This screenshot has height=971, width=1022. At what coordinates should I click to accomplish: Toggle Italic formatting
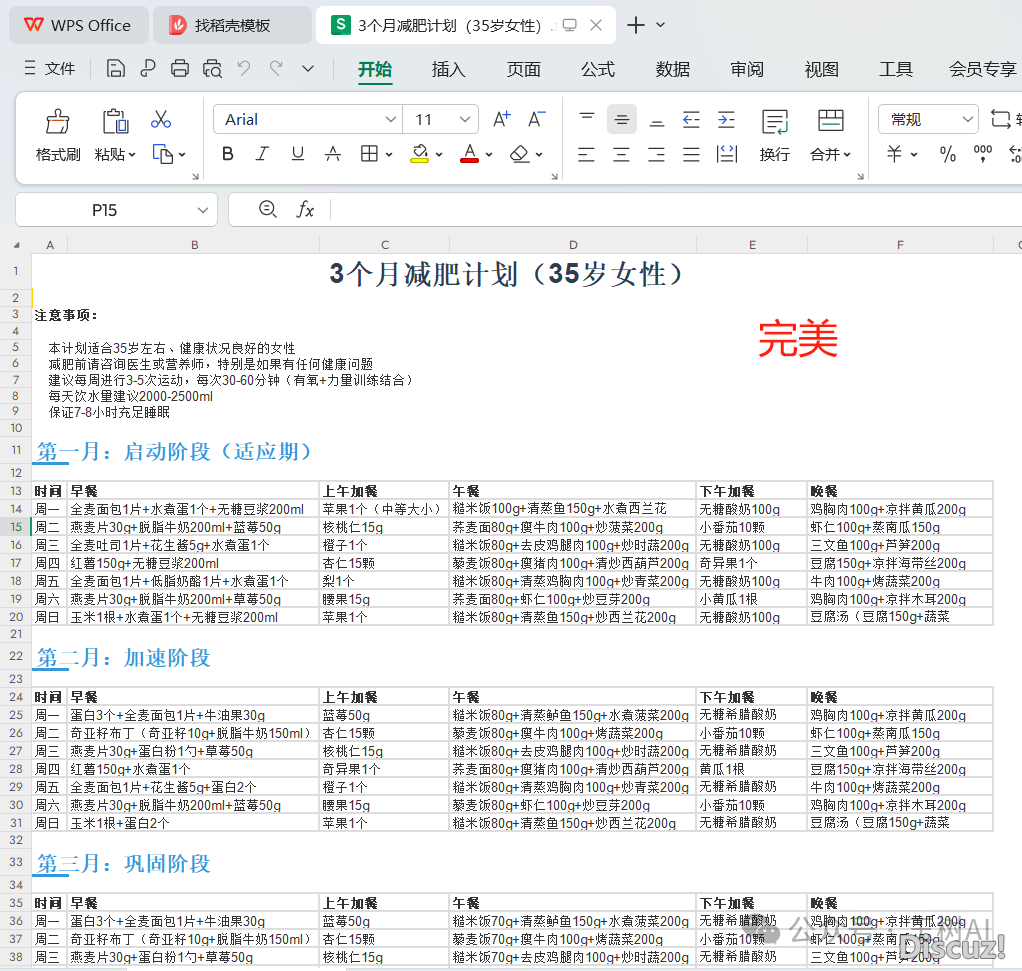[262, 154]
